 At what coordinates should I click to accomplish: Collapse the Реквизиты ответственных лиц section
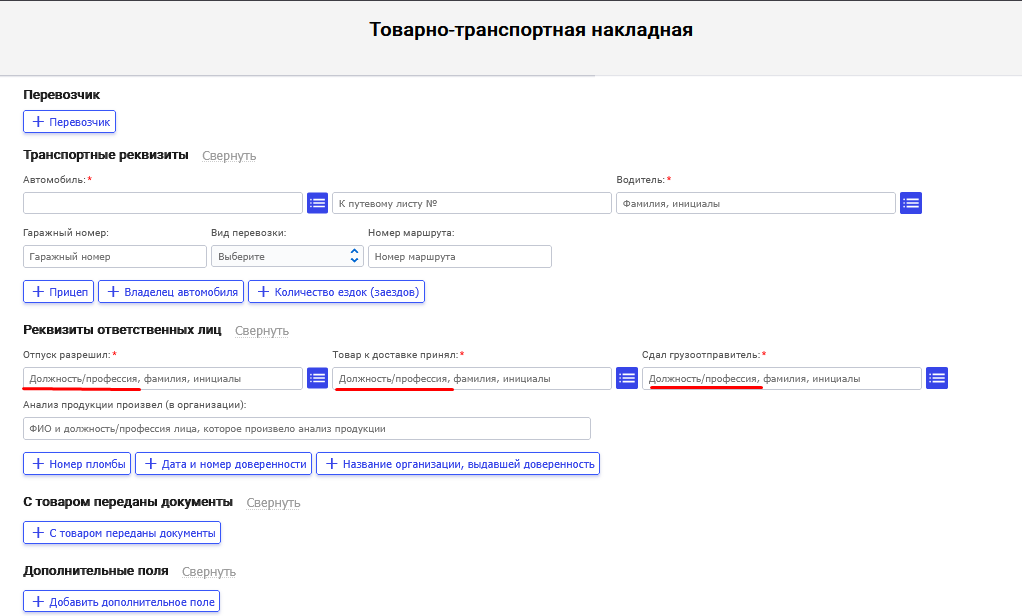click(x=262, y=331)
